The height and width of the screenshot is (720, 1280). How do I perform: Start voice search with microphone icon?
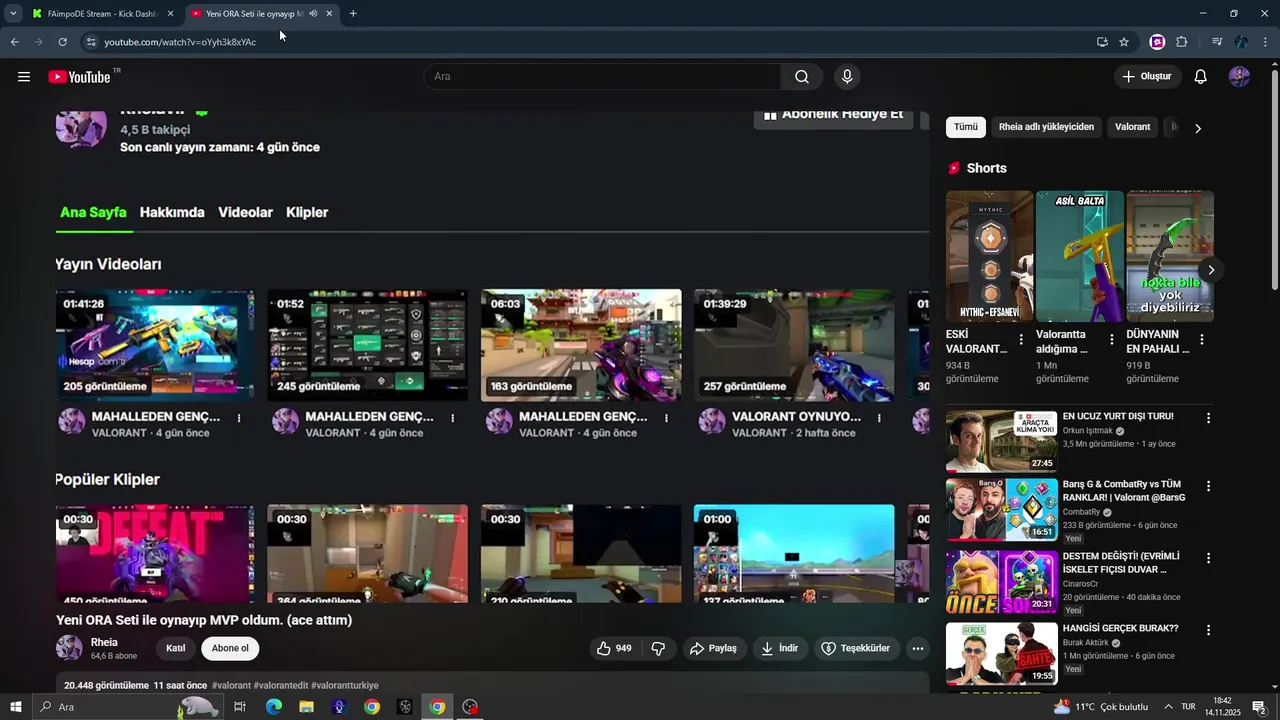coord(847,77)
